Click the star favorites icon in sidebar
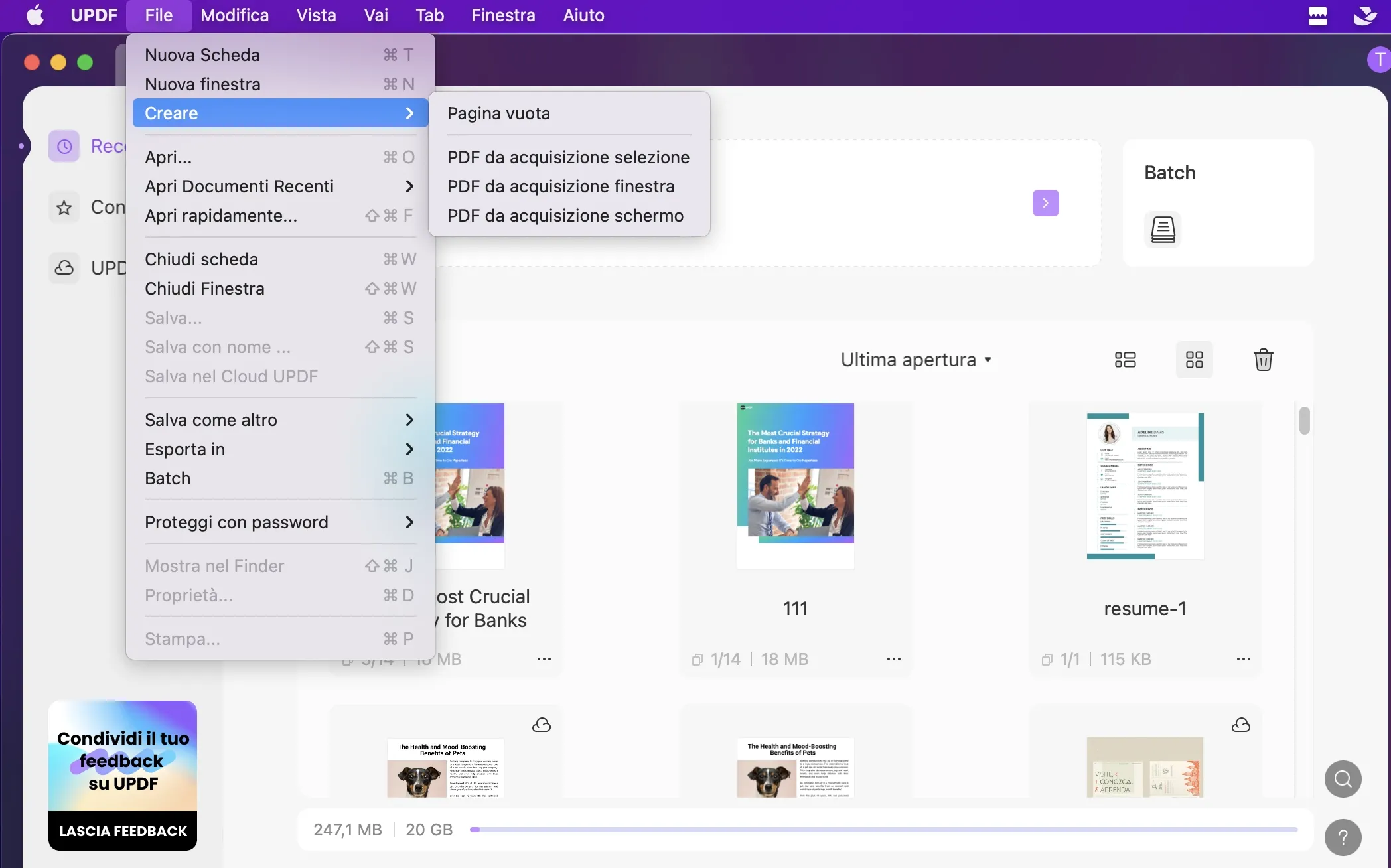The width and height of the screenshot is (1391, 868). 64,208
